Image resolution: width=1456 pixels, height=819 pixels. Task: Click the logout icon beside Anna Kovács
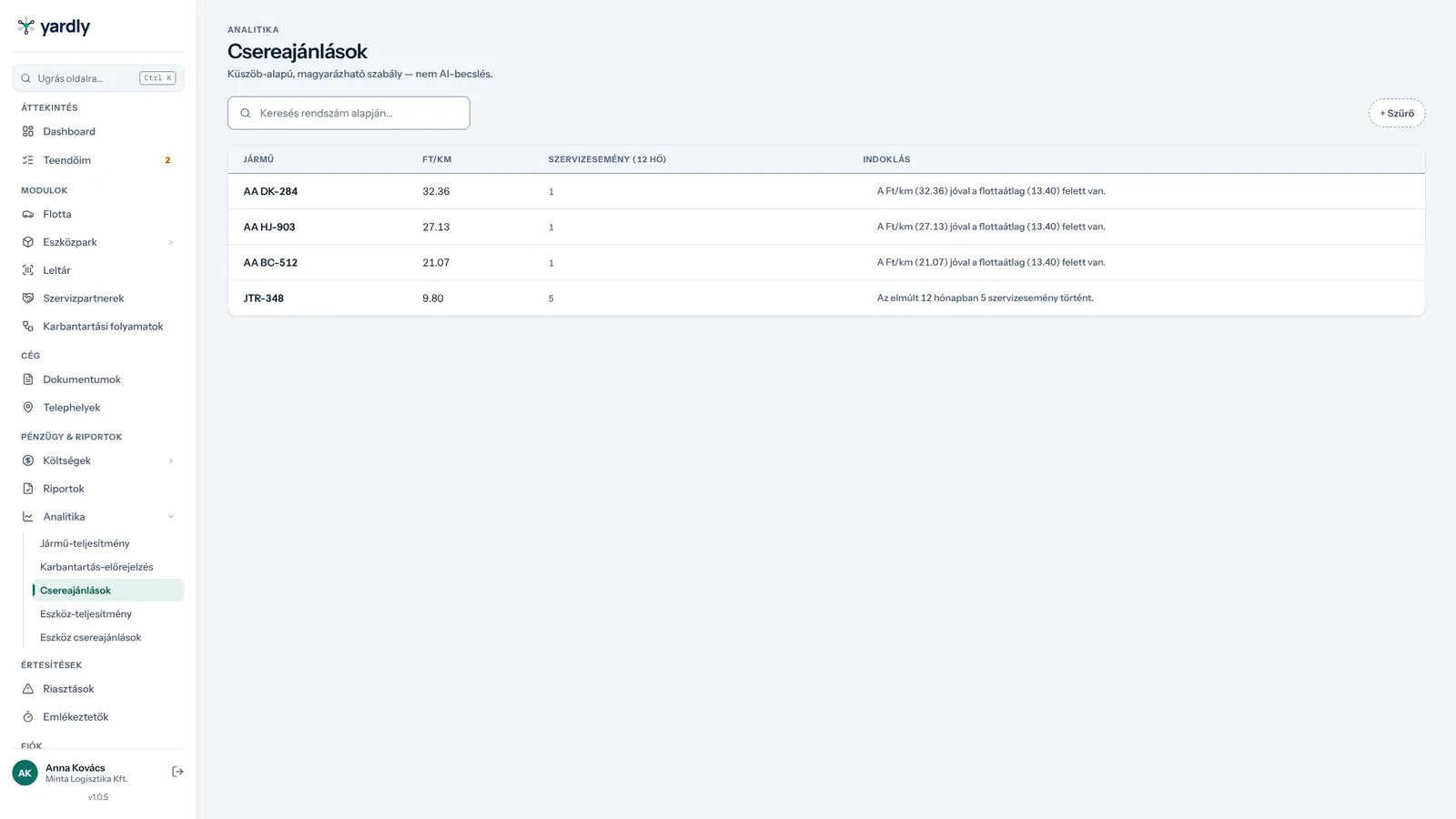click(x=177, y=772)
